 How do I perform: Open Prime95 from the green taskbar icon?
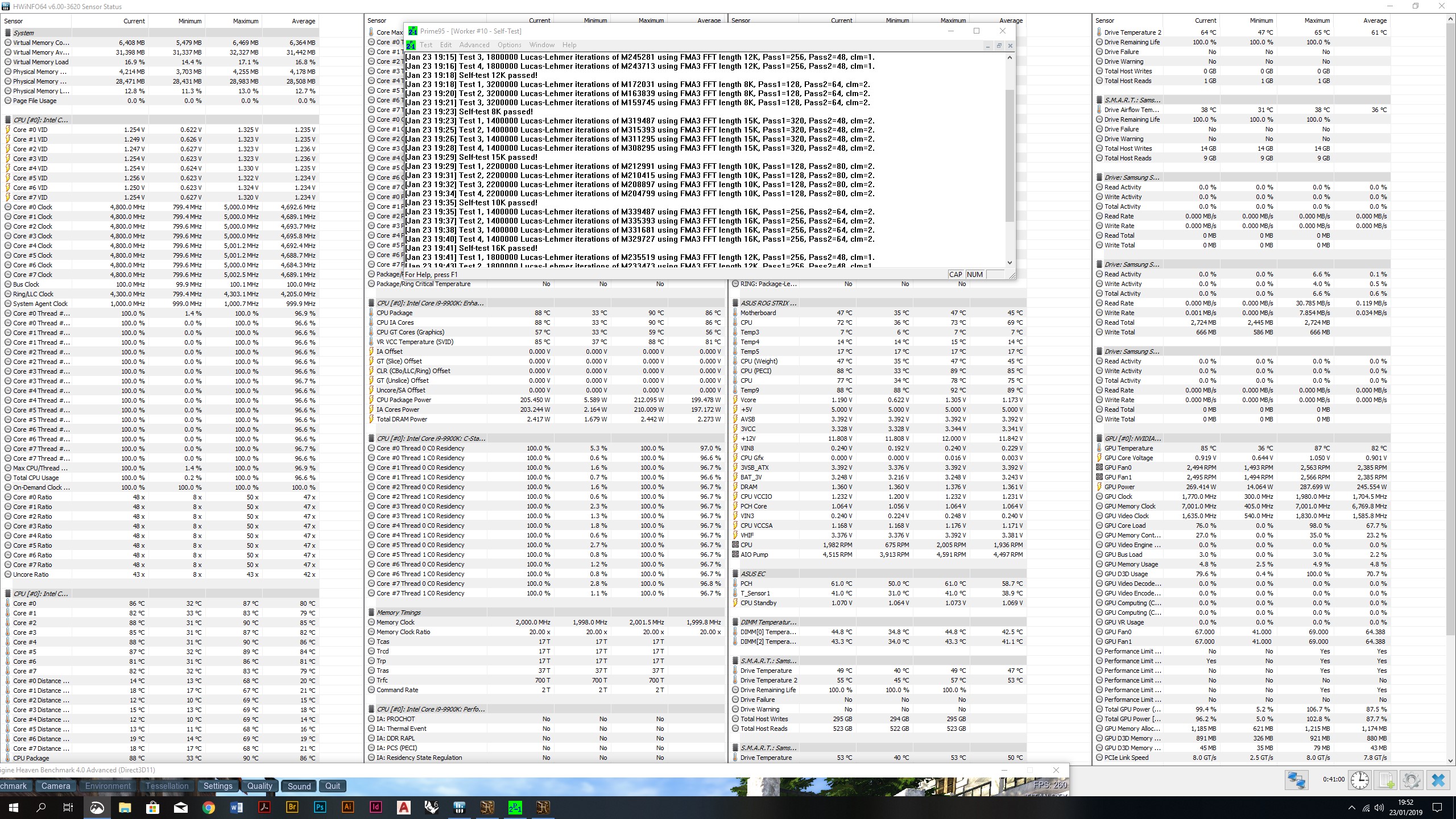[515, 807]
